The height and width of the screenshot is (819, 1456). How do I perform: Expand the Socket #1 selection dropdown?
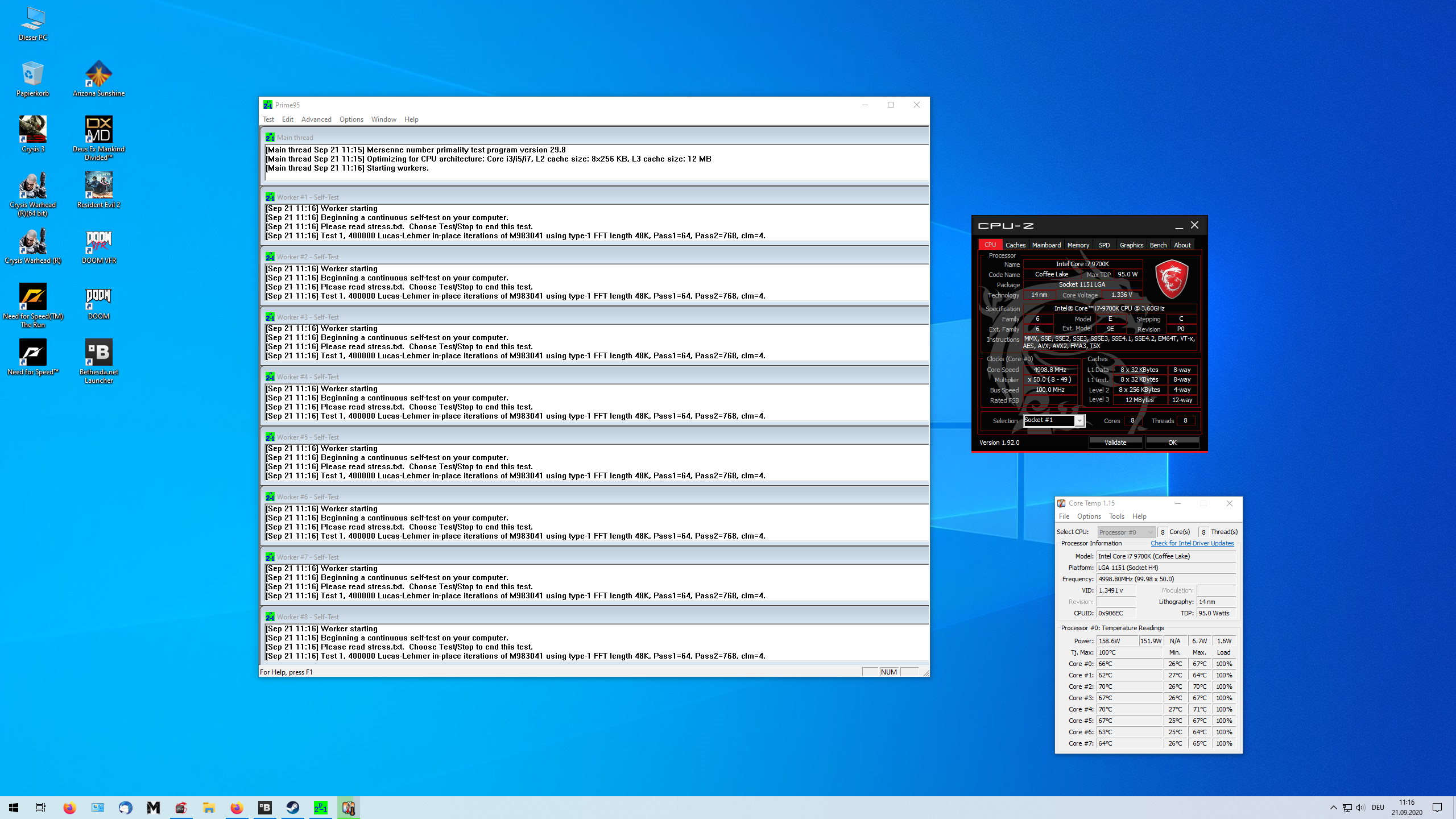point(1079,421)
